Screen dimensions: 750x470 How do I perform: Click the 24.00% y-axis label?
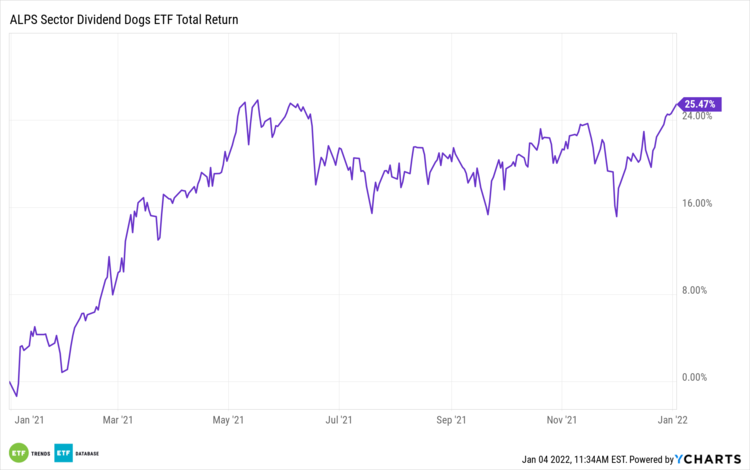pos(696,117)
